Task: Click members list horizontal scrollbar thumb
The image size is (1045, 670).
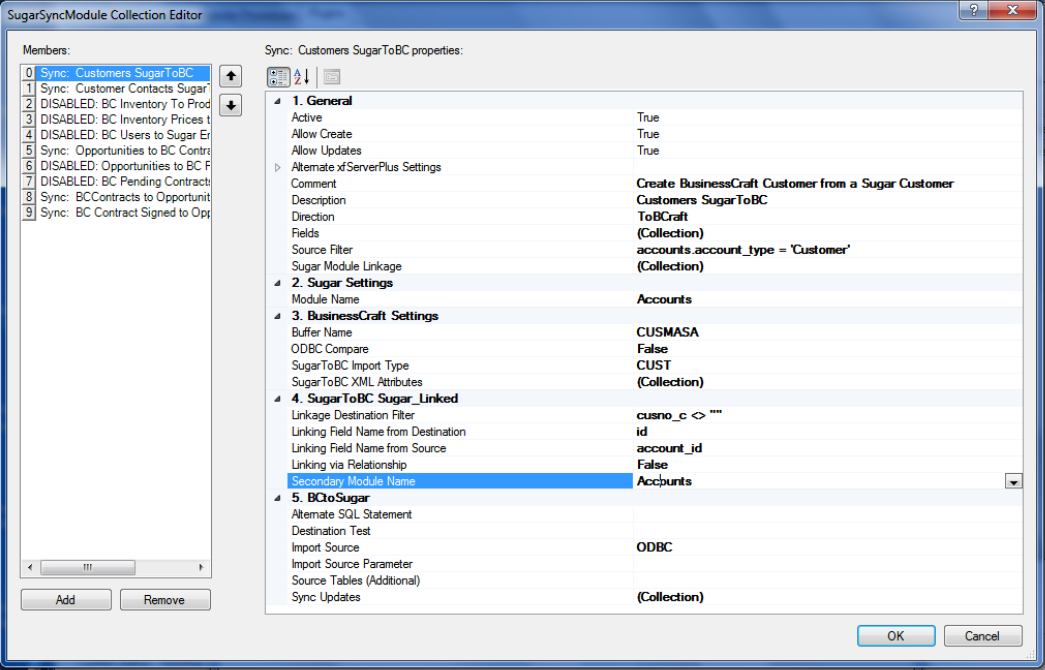Action: pyautogui.click(x=88, y=567)
